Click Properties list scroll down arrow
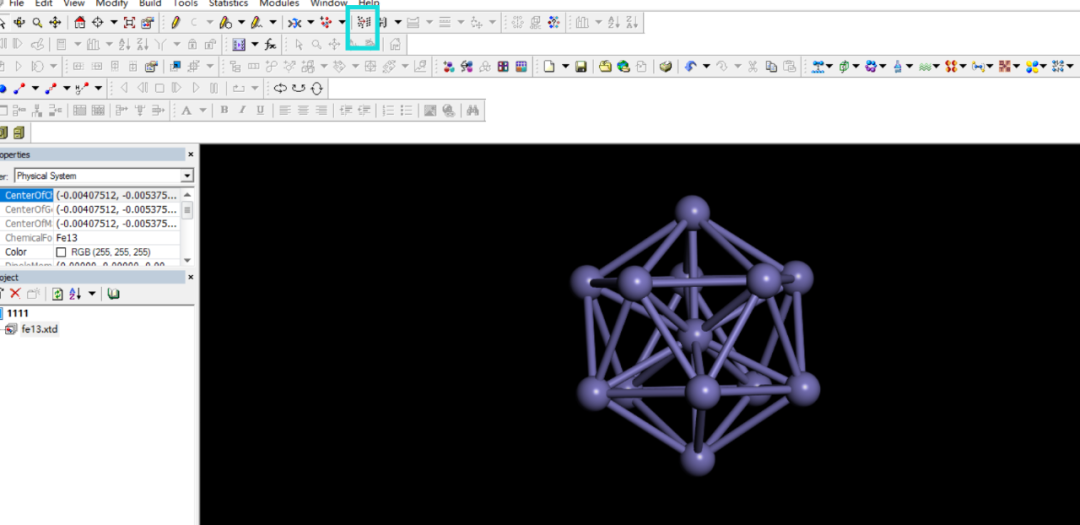 187,260
